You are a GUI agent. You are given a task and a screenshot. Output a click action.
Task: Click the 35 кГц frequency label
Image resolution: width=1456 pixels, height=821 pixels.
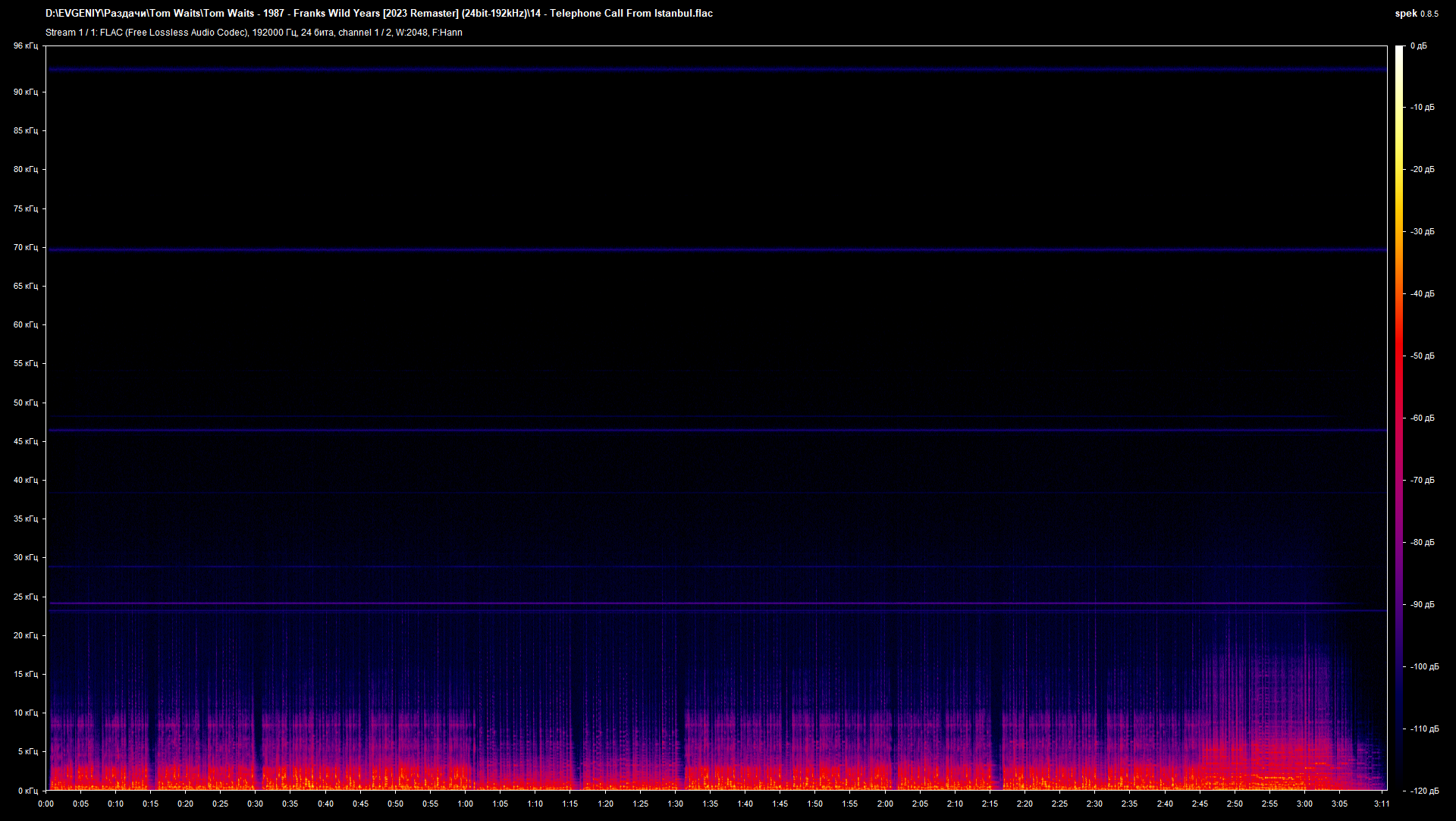tap(26, 519)
